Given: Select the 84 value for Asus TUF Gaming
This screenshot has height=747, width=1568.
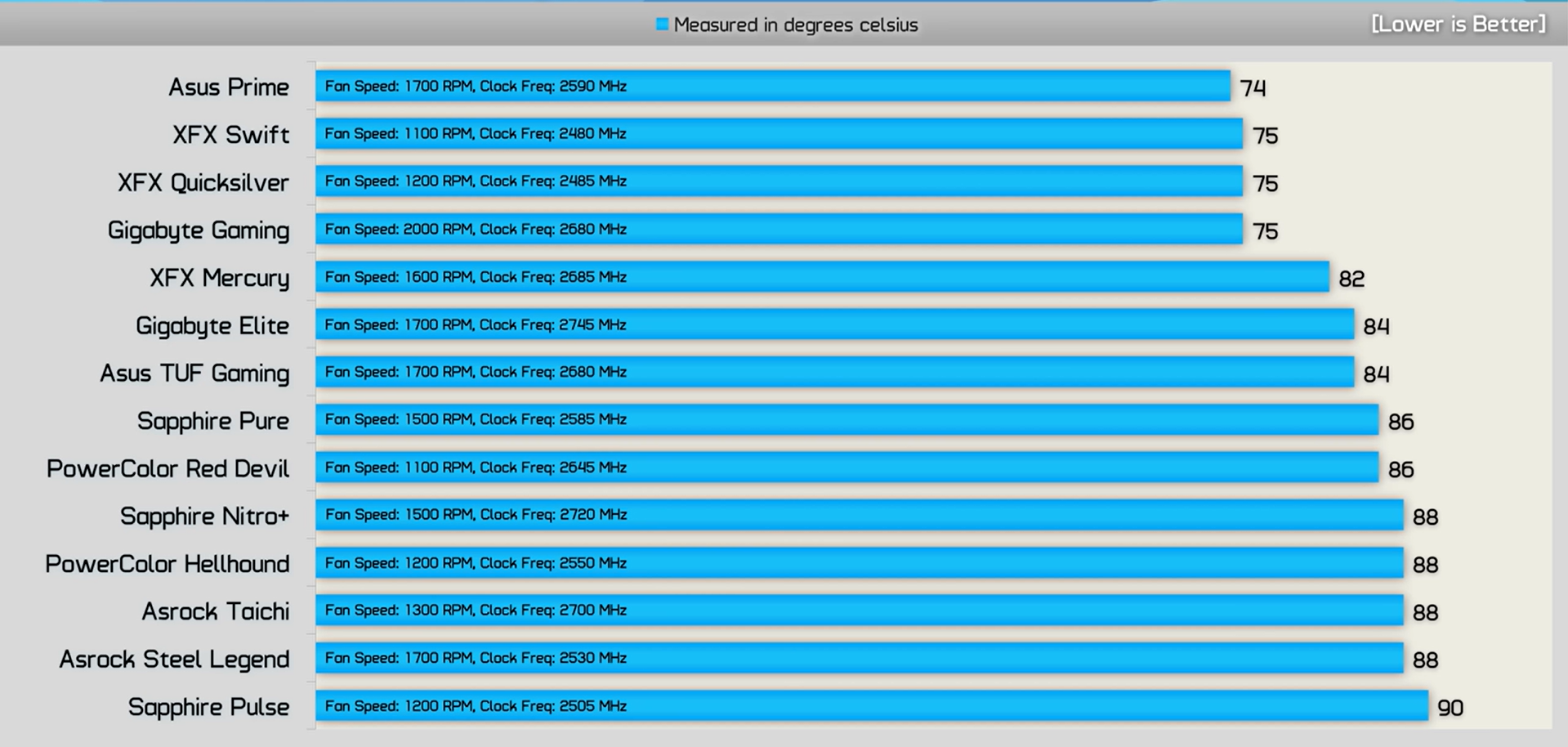Looking at the screenshot, I should pyautogui.click(x=1377, y=373).
